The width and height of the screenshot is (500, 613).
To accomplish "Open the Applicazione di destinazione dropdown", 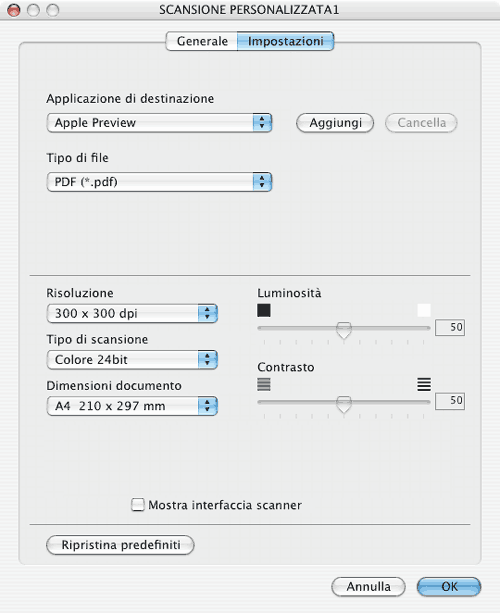I will pos(159,123).
